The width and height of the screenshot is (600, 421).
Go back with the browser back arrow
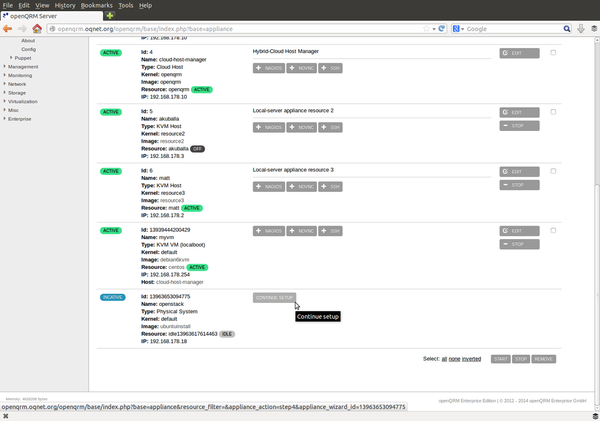pos(8,29)
